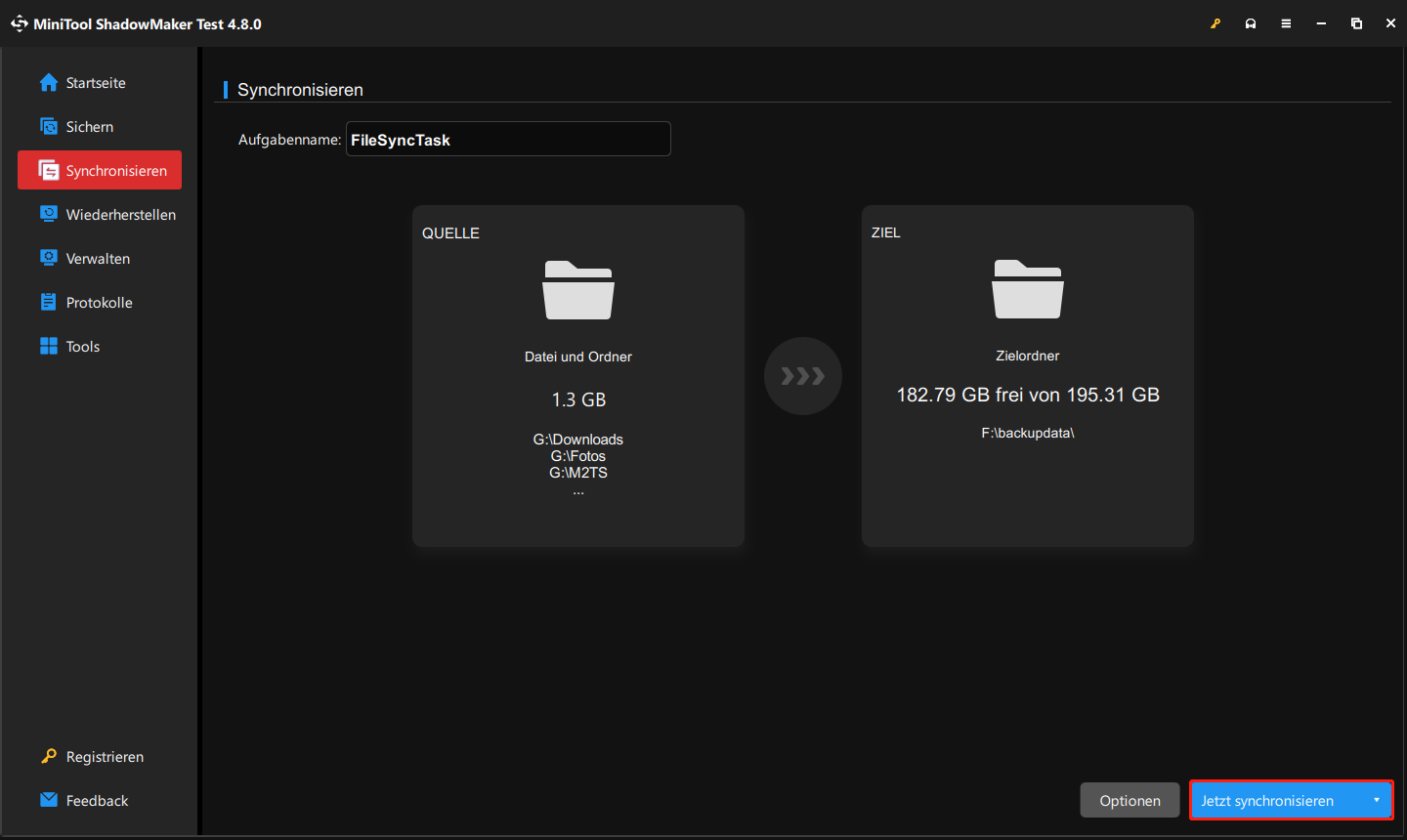
Task: Restore down the ShadowMaker window
Action: pos(1356,23)
